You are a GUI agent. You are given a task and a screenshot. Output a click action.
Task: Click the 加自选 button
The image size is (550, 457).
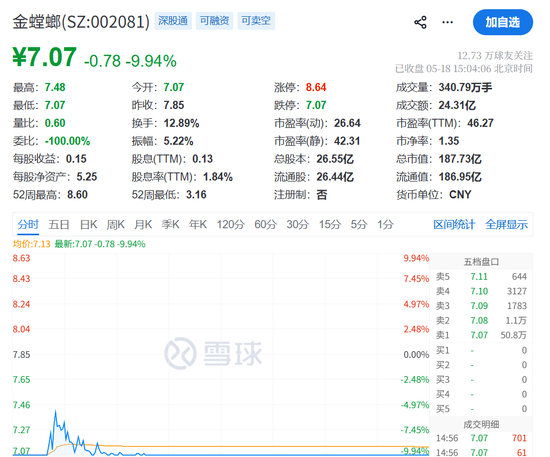click(503, 22)
